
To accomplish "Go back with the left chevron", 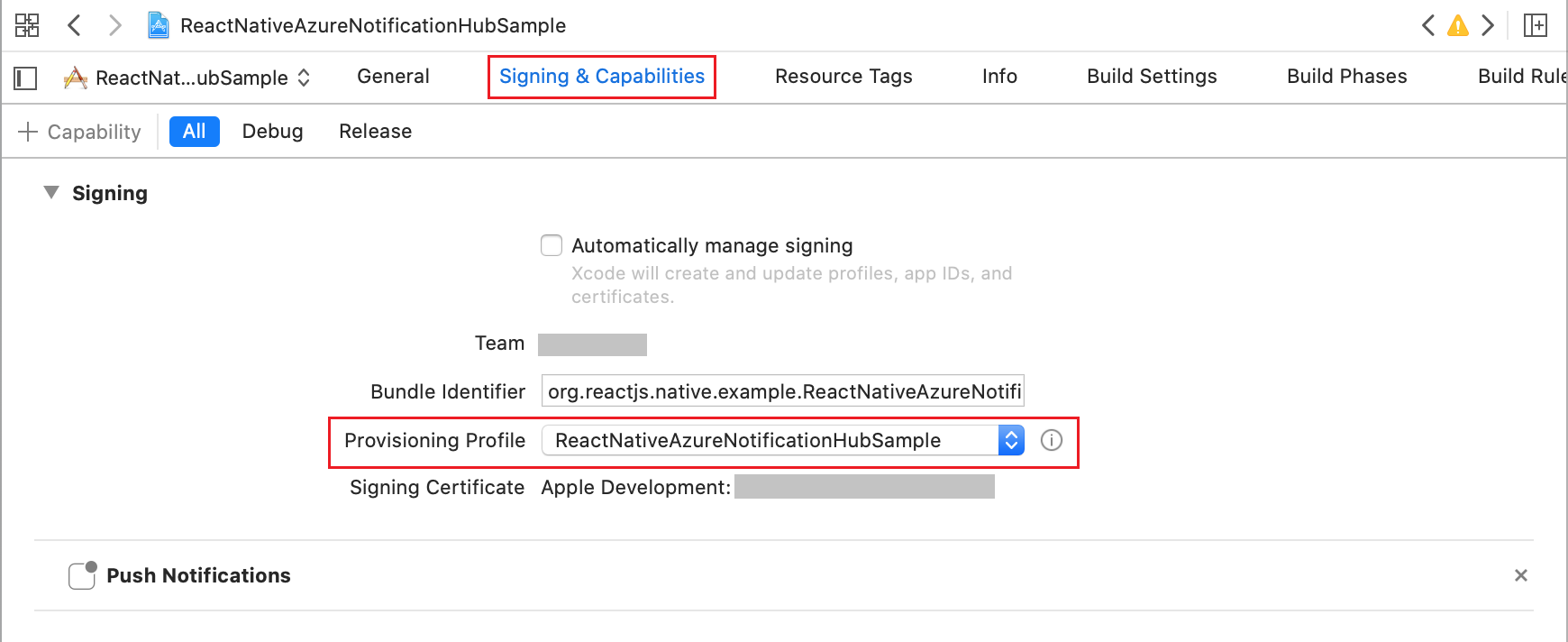I will (75, 25).
